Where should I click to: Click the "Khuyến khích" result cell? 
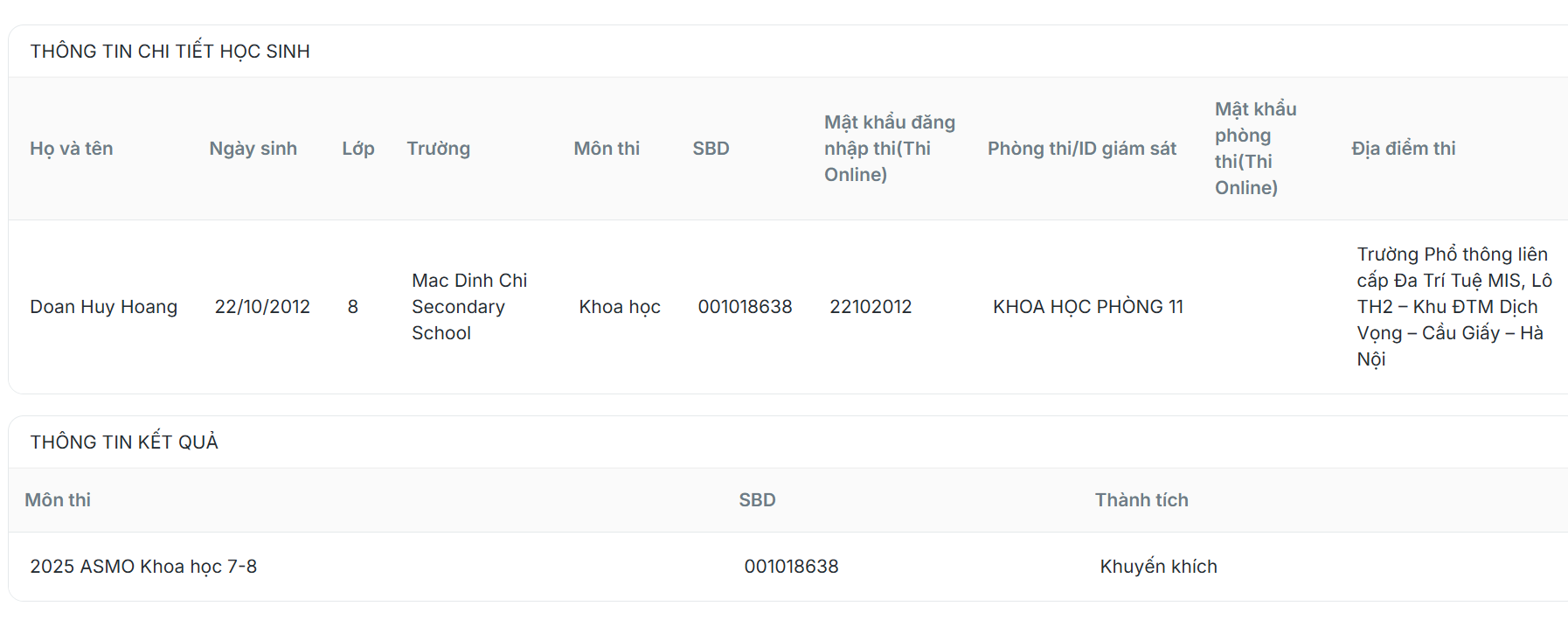[x=1158, y=567]
